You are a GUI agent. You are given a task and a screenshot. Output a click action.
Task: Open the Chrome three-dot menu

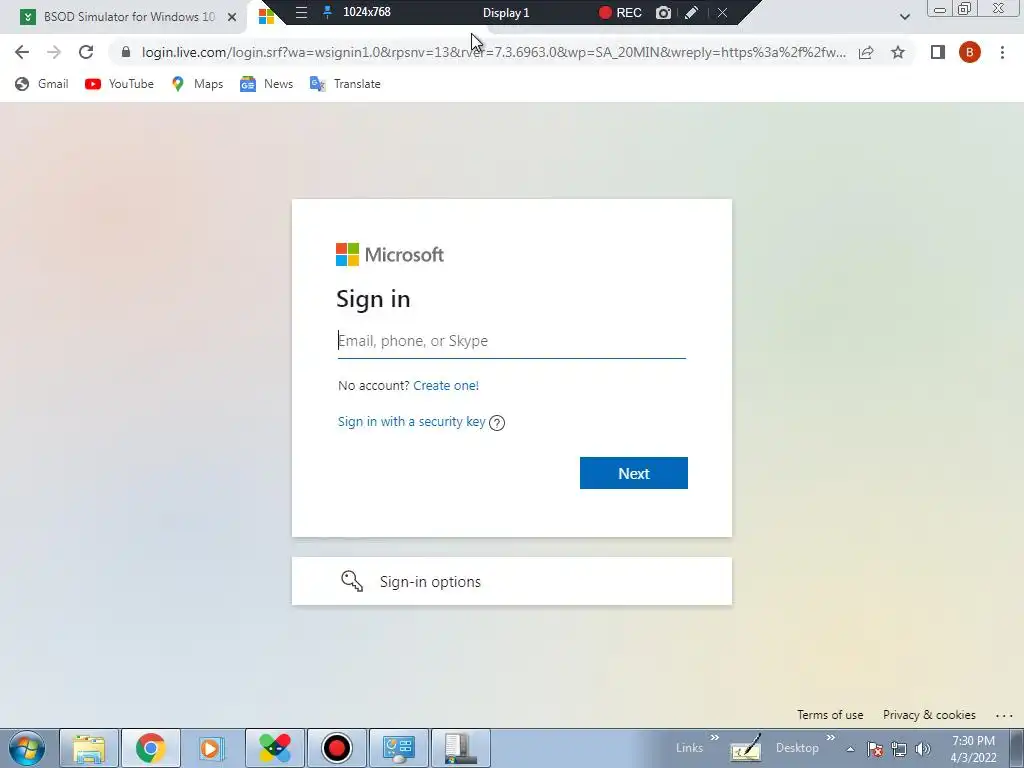point(1002,52)
